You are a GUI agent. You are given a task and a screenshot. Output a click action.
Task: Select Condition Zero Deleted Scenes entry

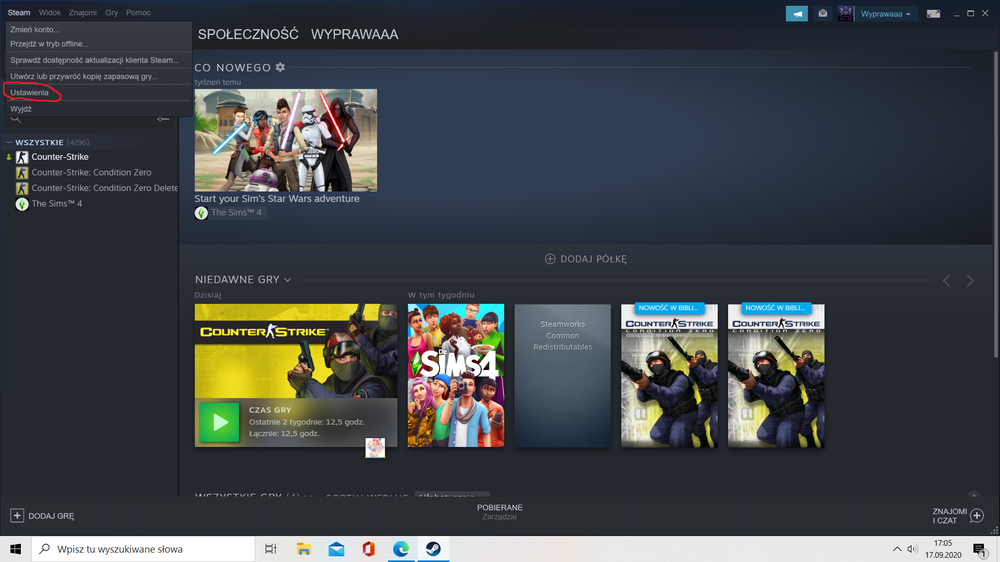click(105, 188)
